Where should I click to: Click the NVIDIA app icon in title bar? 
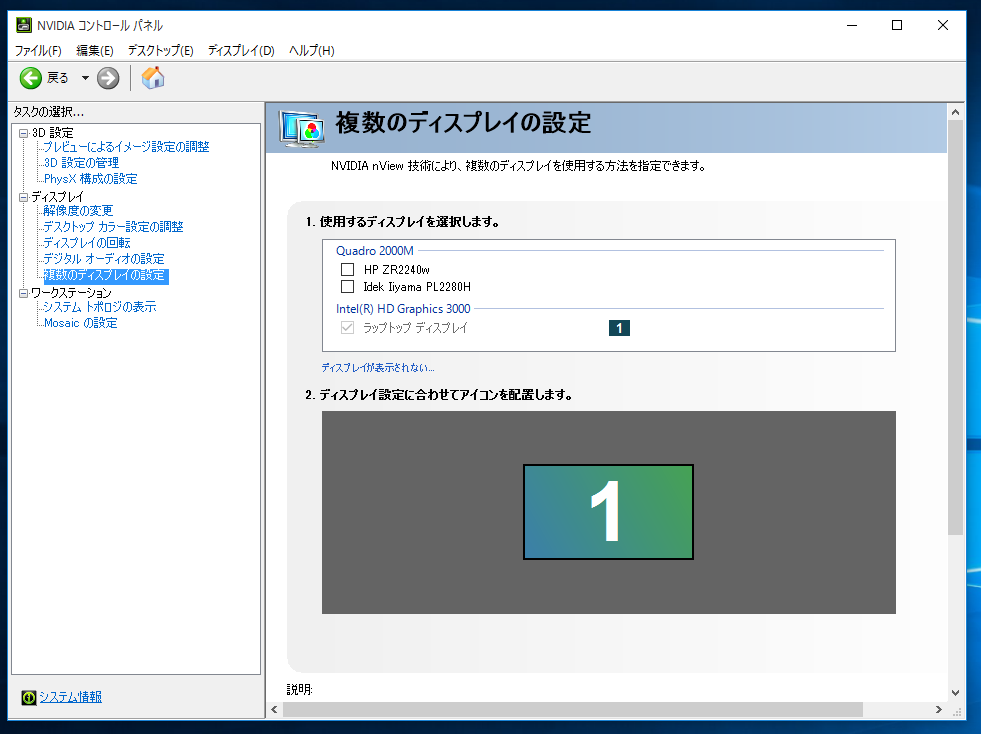24,25
